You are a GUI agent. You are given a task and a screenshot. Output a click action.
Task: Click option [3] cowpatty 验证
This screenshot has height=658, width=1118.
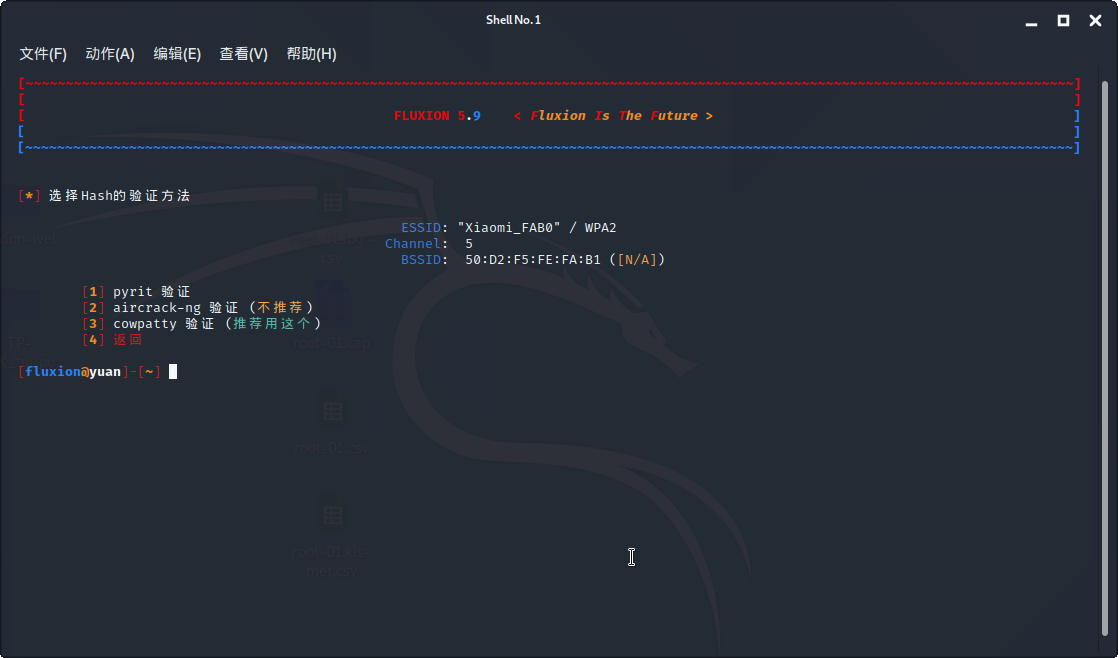click(202, 324)
